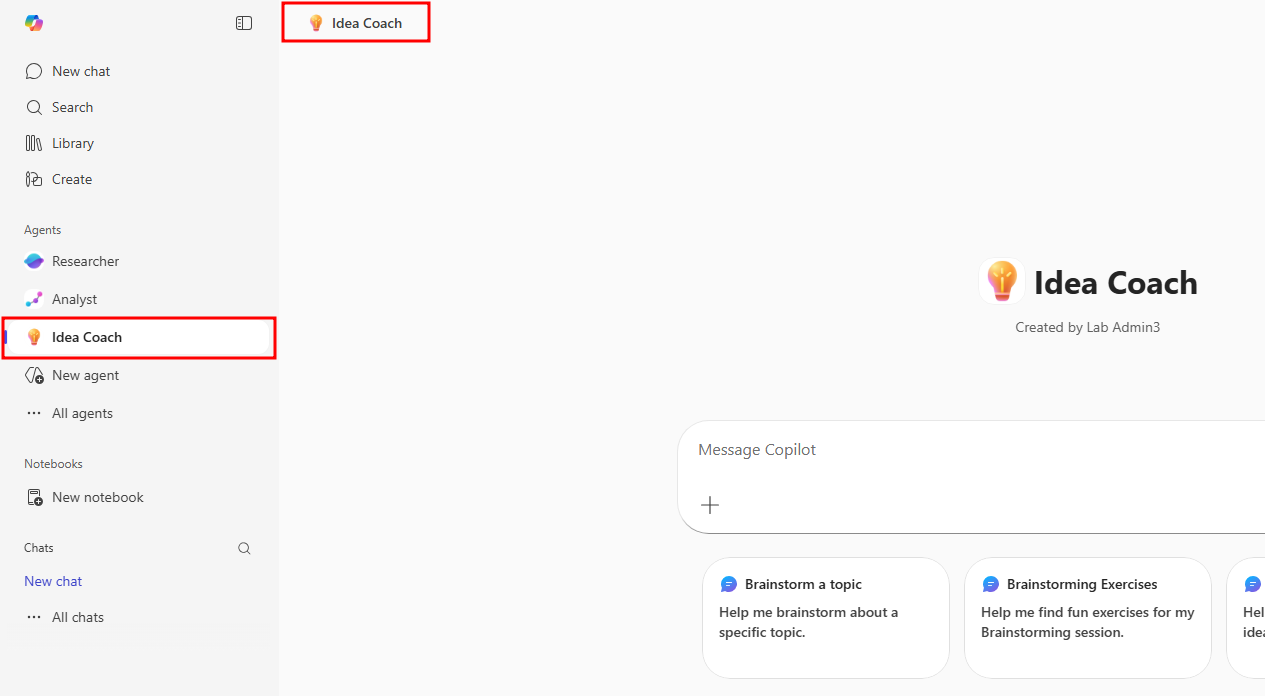
Task: Select the Brainstorming Exercises prompt card
Action: pyautogui.click(x=1088, y=618)
